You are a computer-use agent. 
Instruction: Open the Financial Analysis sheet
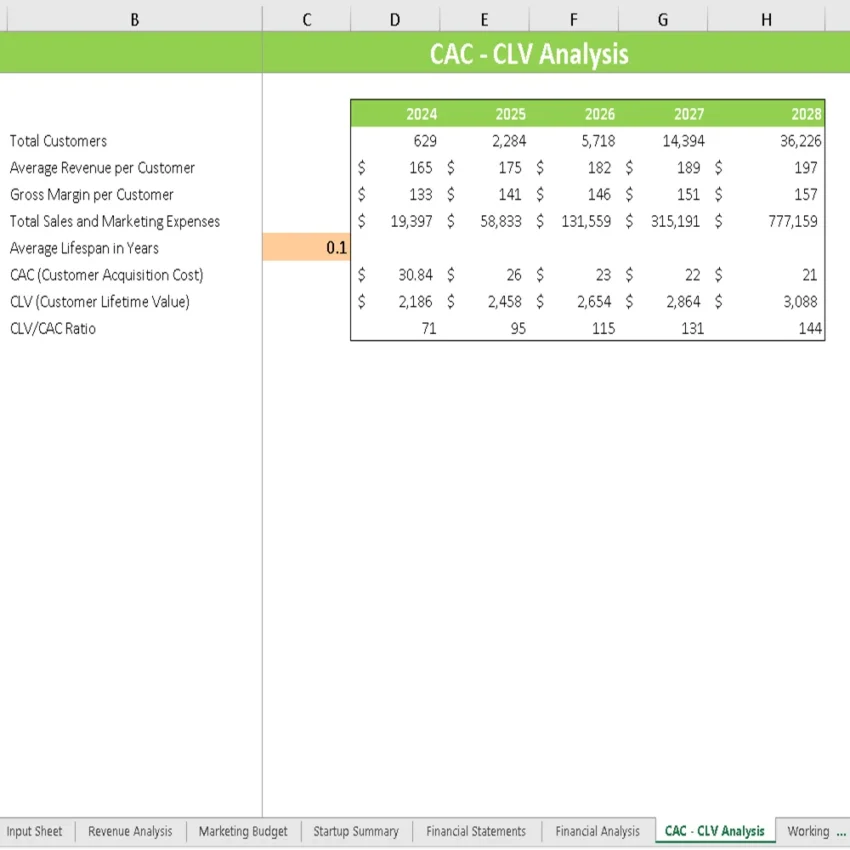click(597, 831)
